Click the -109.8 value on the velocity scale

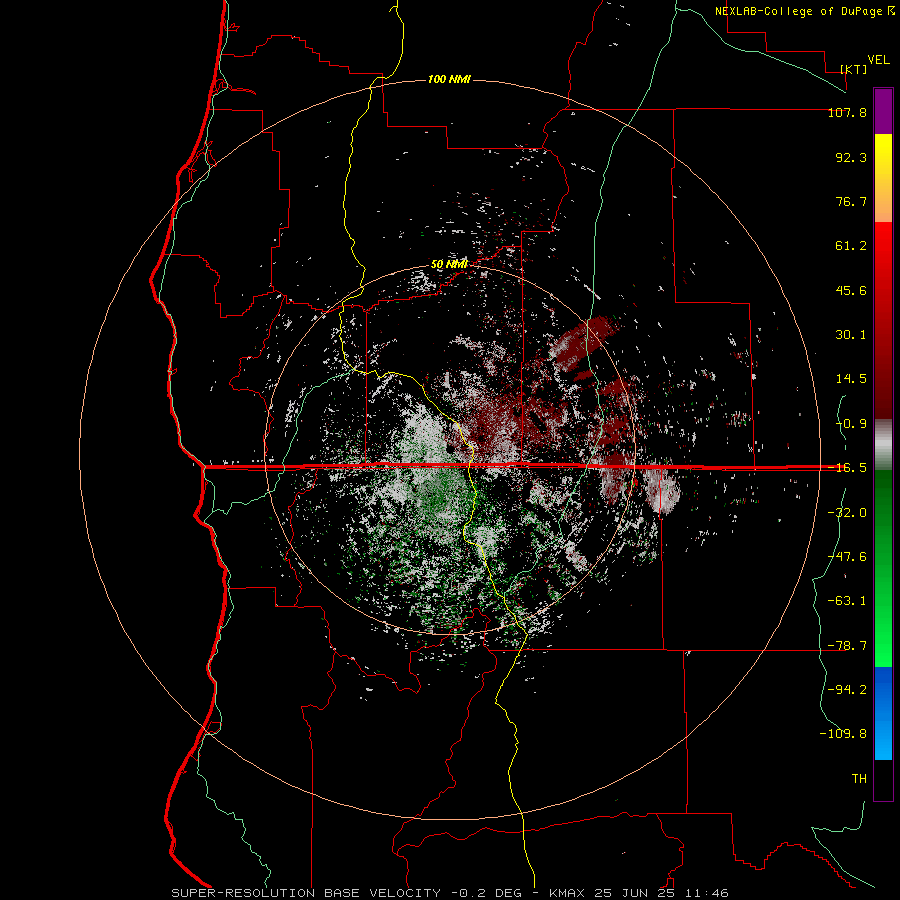[x=843, y=734]
